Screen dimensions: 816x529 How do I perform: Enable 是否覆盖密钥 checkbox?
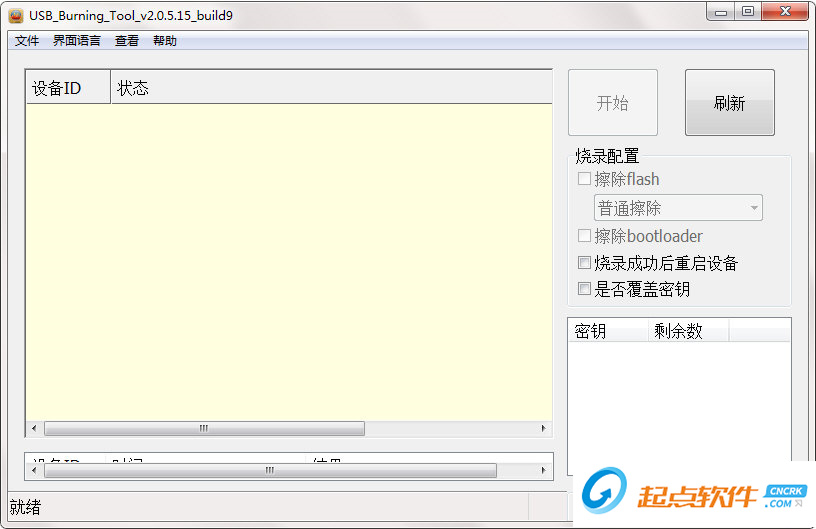coord(584,288)
